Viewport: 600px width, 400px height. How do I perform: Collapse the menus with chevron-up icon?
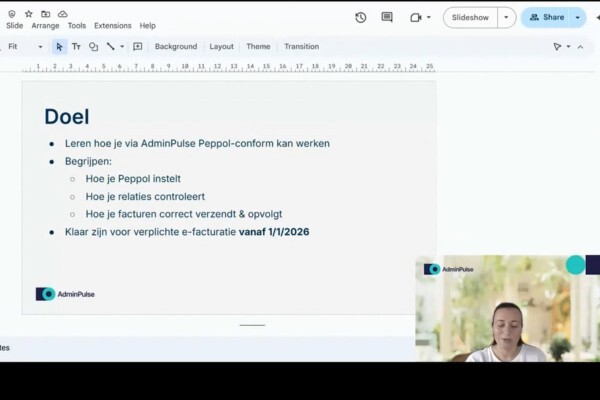pos(580,47)
